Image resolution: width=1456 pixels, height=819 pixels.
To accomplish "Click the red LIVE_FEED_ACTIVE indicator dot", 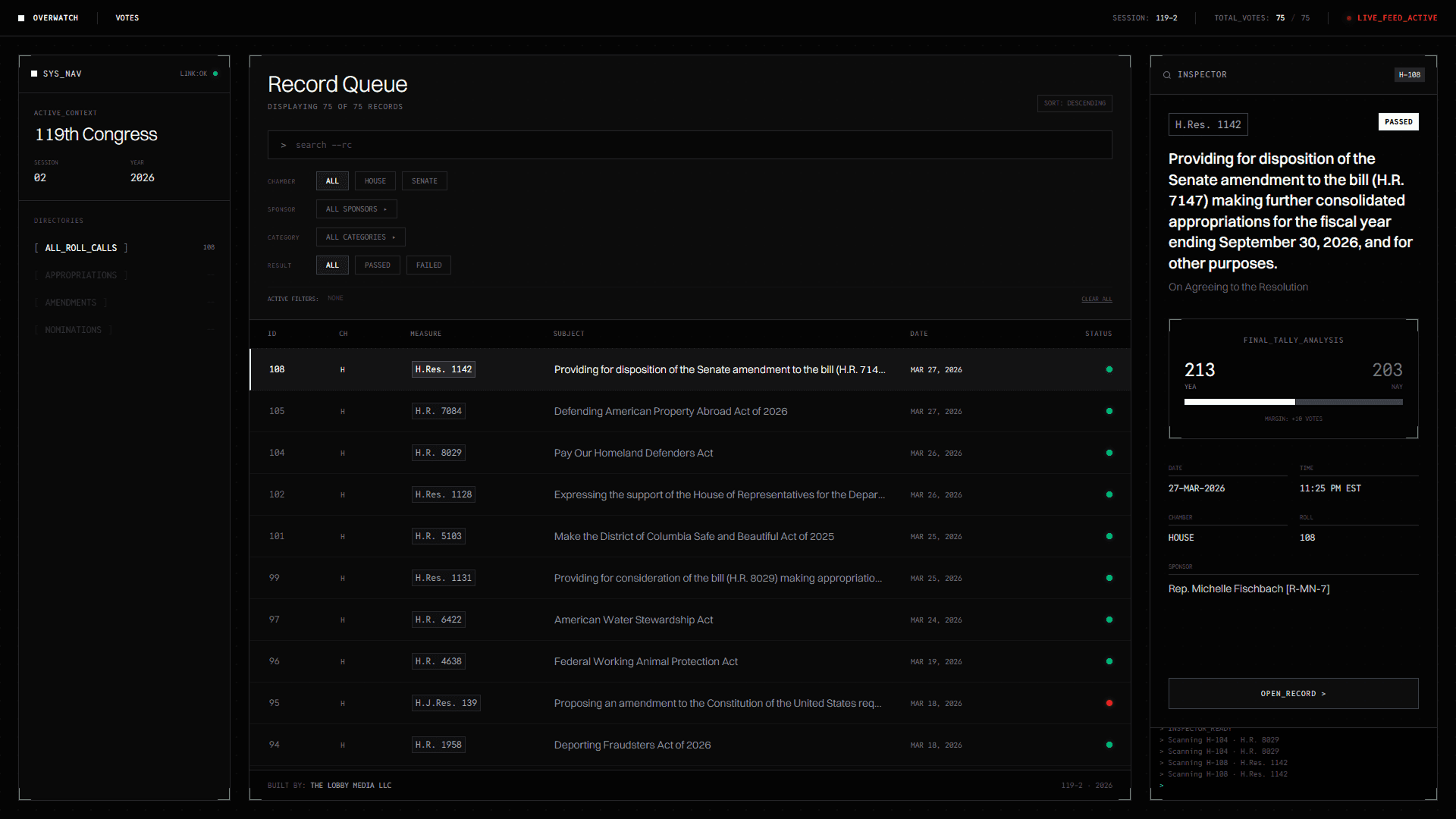I will (1348, 17).
